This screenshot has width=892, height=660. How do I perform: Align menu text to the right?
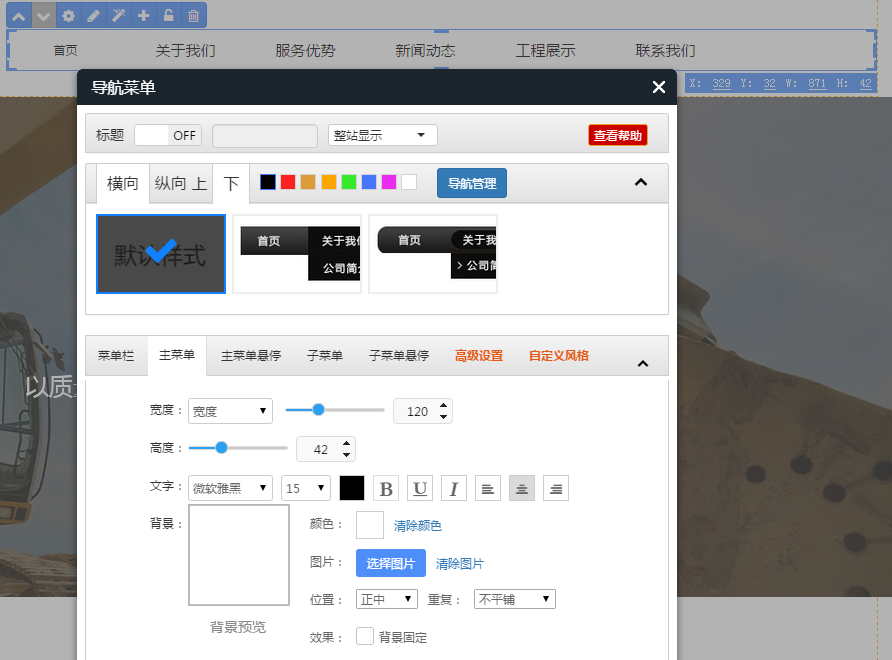coord(556,488)
